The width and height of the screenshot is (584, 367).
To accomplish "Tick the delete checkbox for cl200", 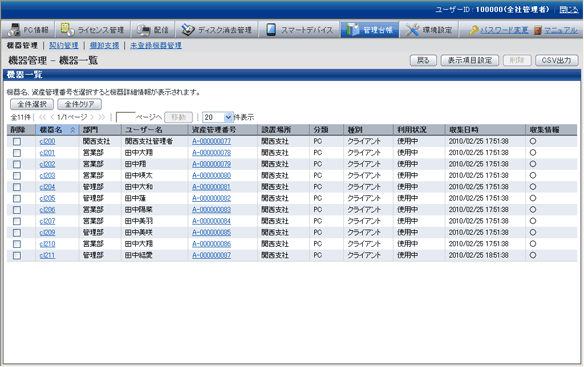I will (x=17, y=142).
